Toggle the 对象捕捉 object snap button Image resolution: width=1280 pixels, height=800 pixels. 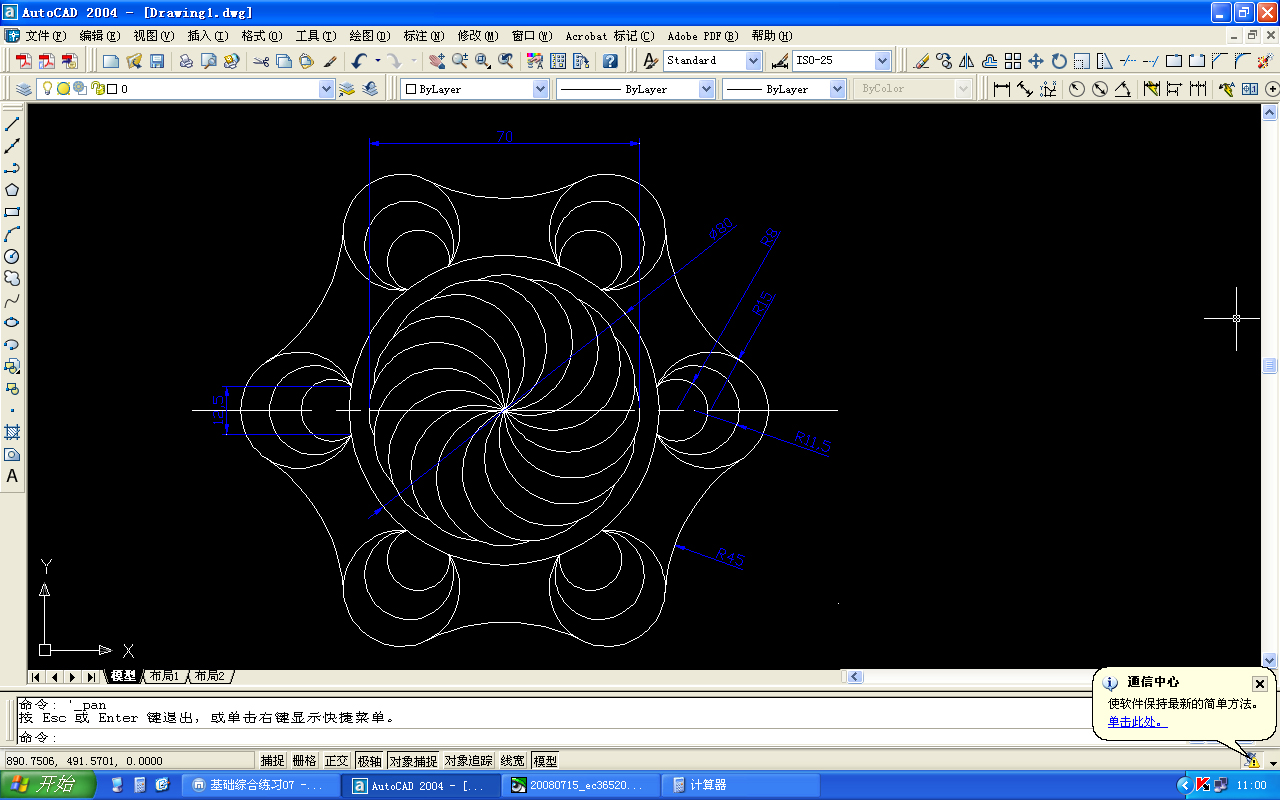tap(413, 761)
